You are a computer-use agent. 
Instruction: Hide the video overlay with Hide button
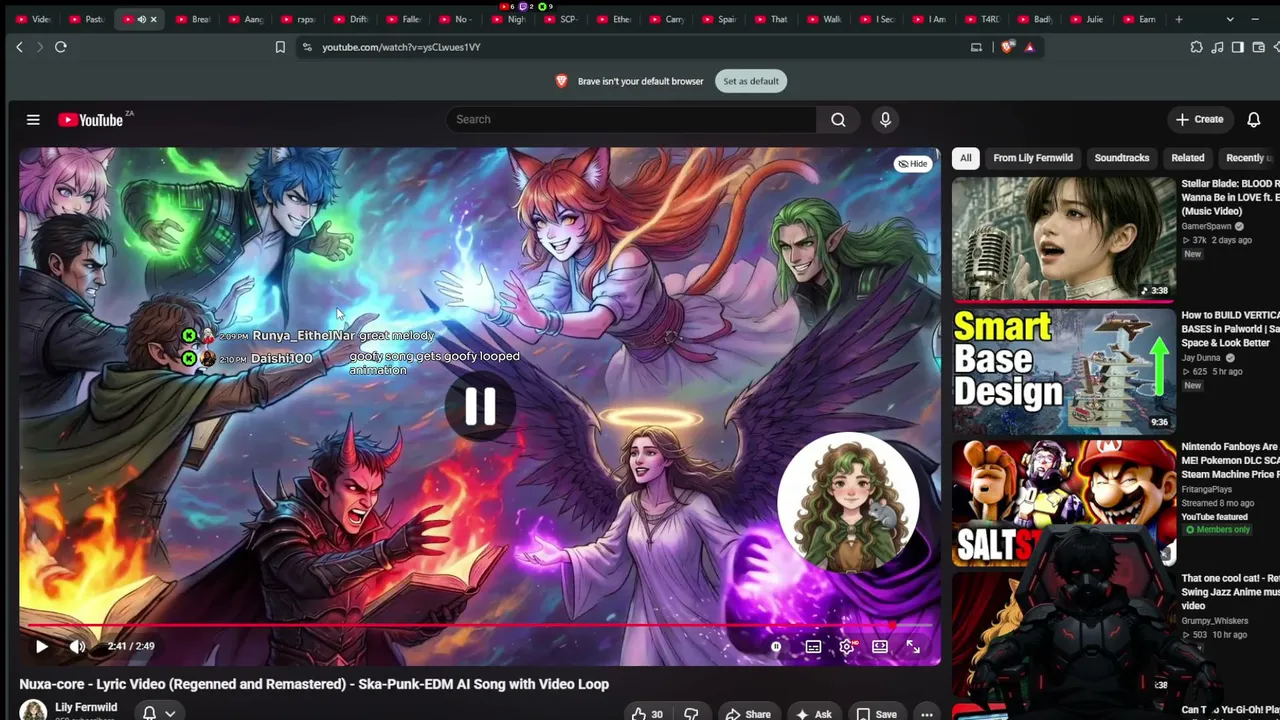click(912, 164)
